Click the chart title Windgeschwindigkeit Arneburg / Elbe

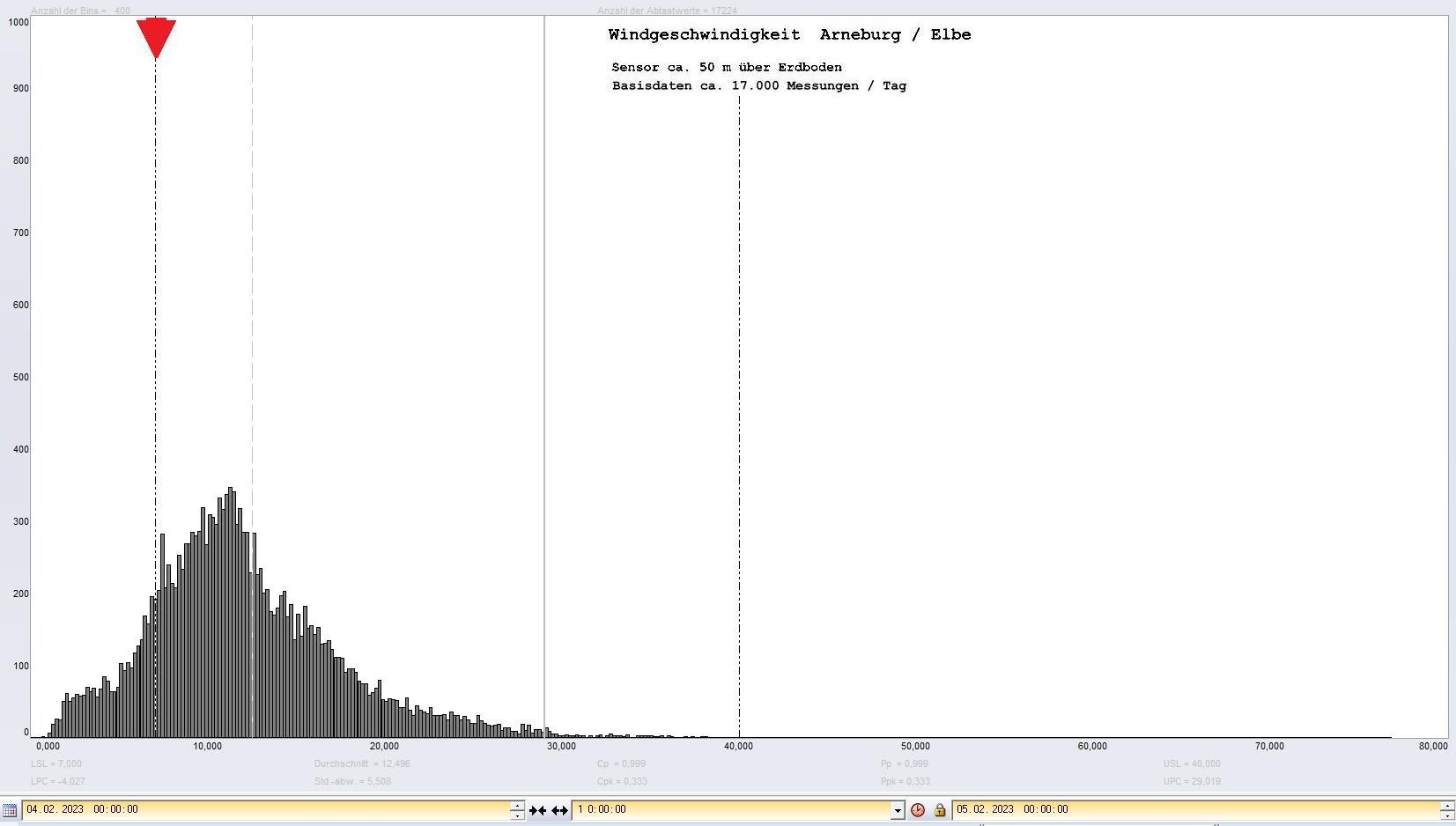click(x=789, y=35)
